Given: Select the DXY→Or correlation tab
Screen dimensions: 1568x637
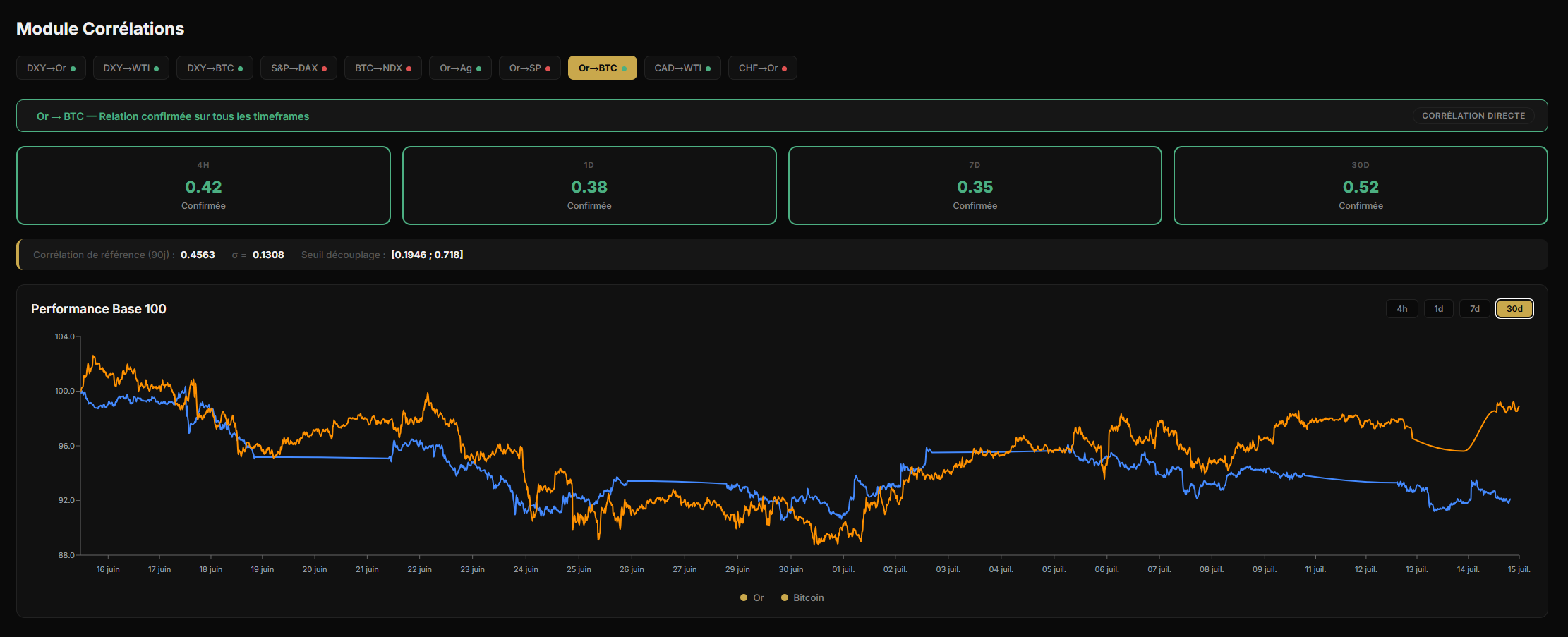Looking at the screenshot, I should (x=51, y=68).
